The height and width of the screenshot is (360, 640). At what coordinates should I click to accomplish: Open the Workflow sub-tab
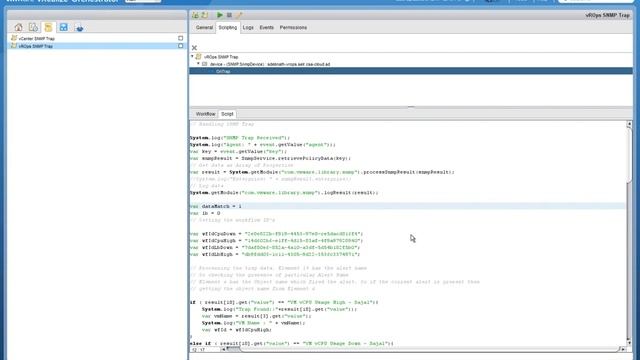pyautogui.click(x=205, y=114)
